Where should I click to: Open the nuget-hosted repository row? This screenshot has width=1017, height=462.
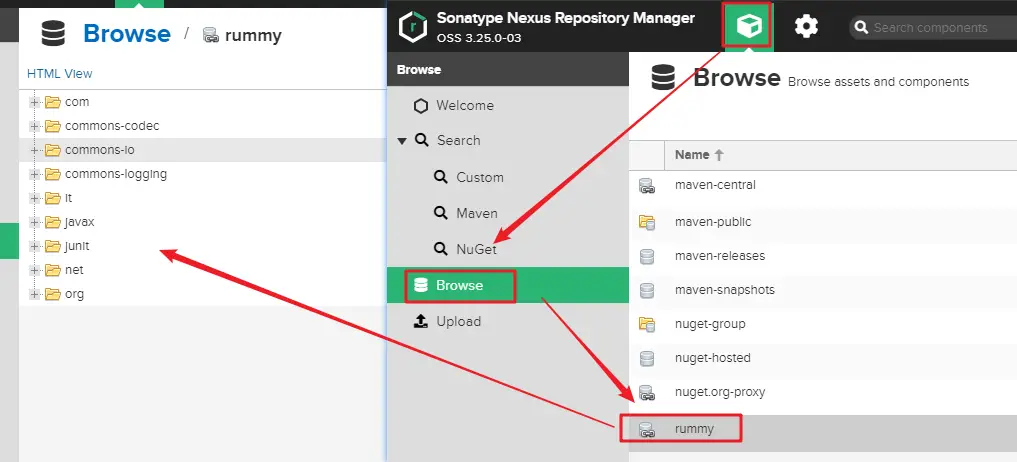coord(823,358)
